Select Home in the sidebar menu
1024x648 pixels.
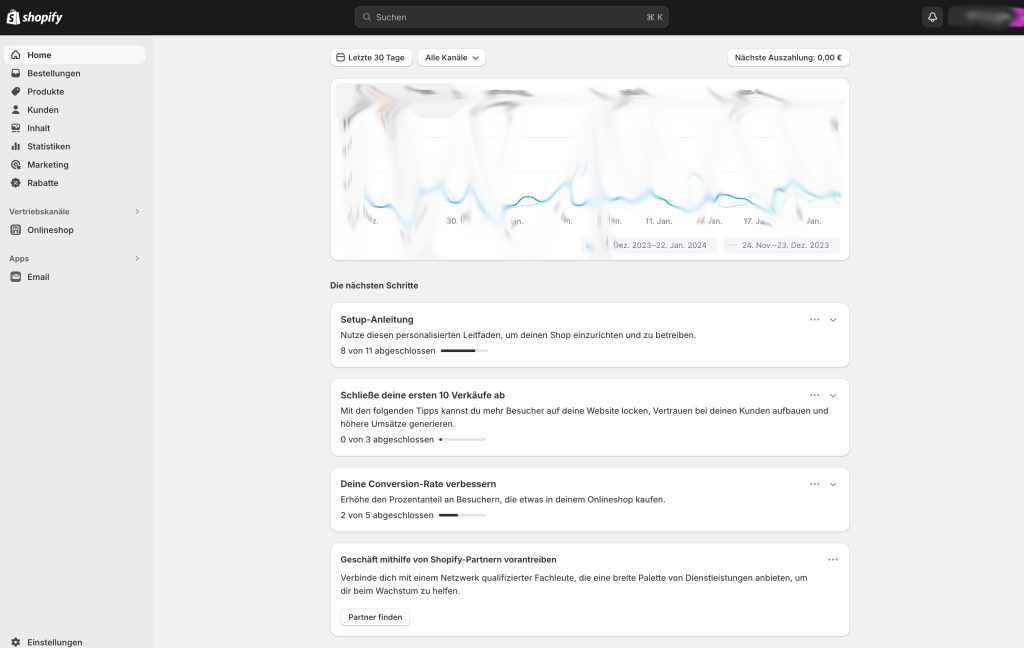(x=40, y=55)
